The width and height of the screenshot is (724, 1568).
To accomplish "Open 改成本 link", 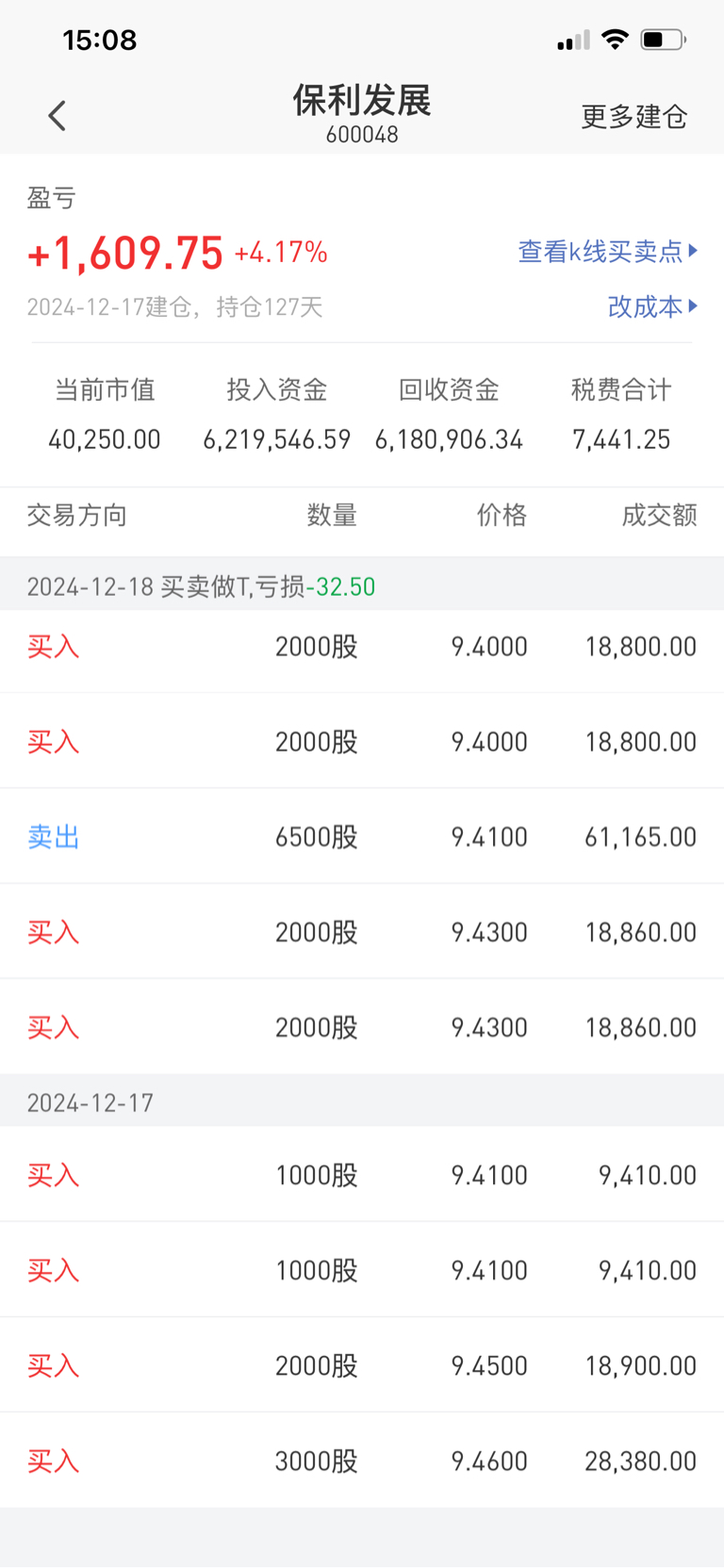I will (645, 306).
